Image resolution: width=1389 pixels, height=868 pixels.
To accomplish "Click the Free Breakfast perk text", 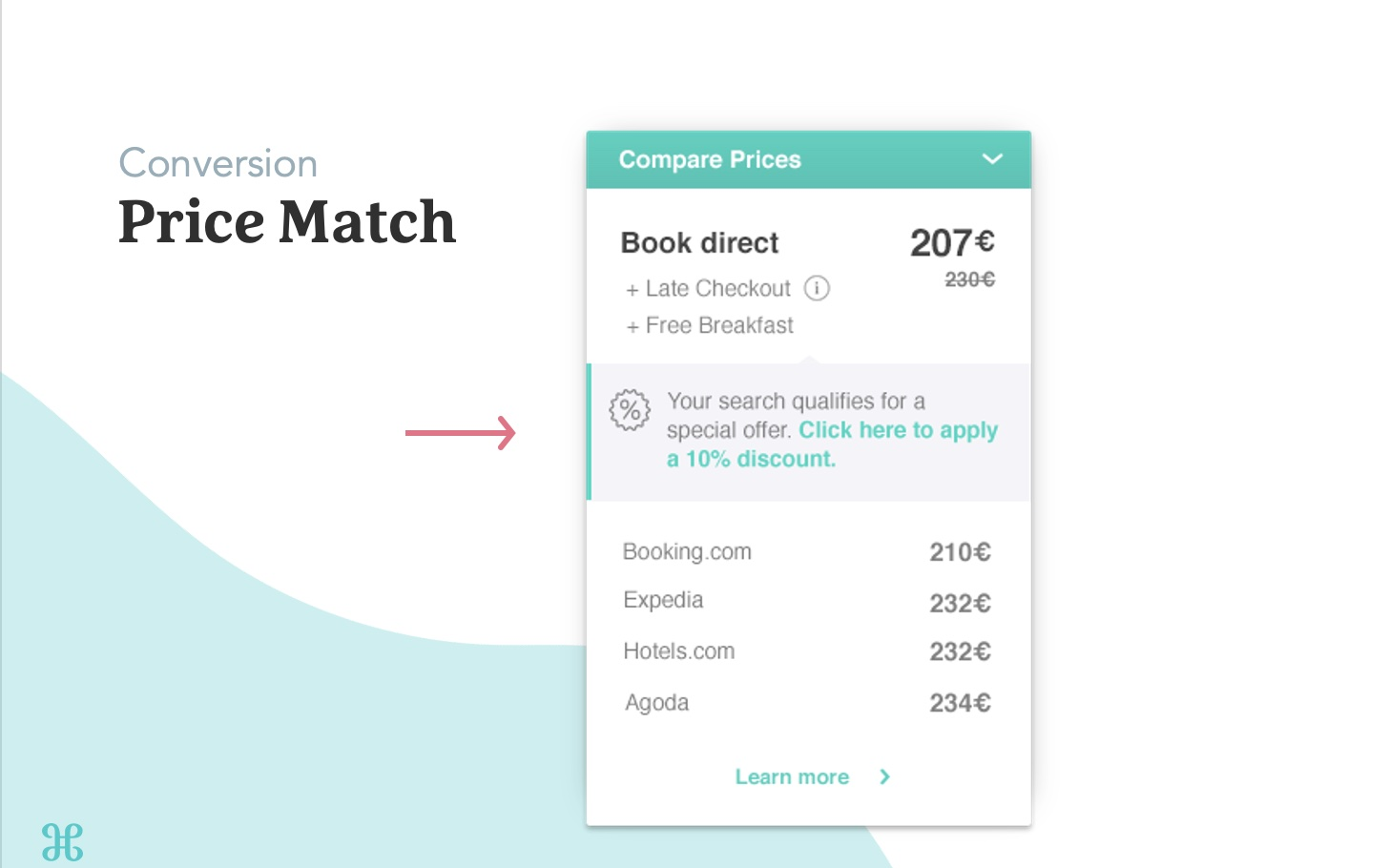I will (718, 326).
